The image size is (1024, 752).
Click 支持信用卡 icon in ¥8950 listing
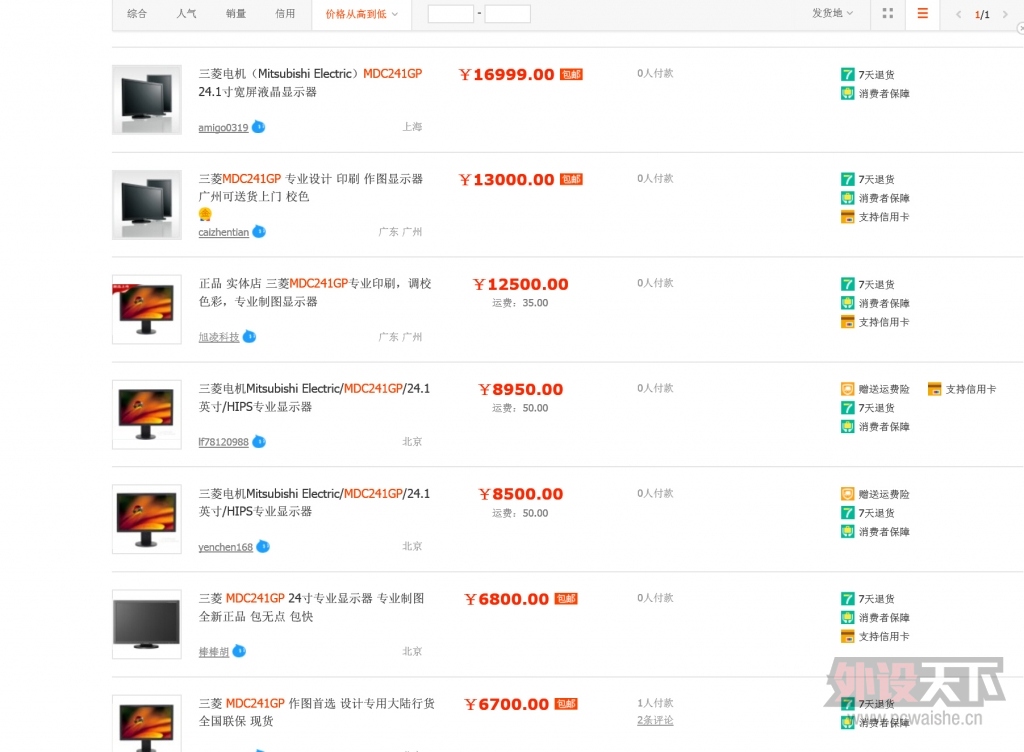pyautogui.click(x=935, y=389)
